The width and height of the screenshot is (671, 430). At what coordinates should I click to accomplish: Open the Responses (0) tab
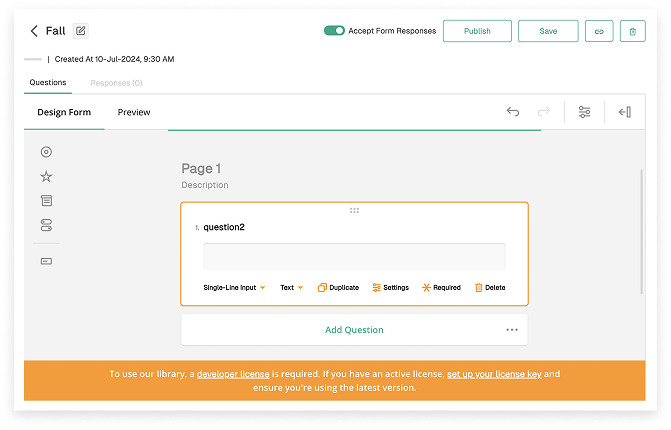(x=116, y=83)
